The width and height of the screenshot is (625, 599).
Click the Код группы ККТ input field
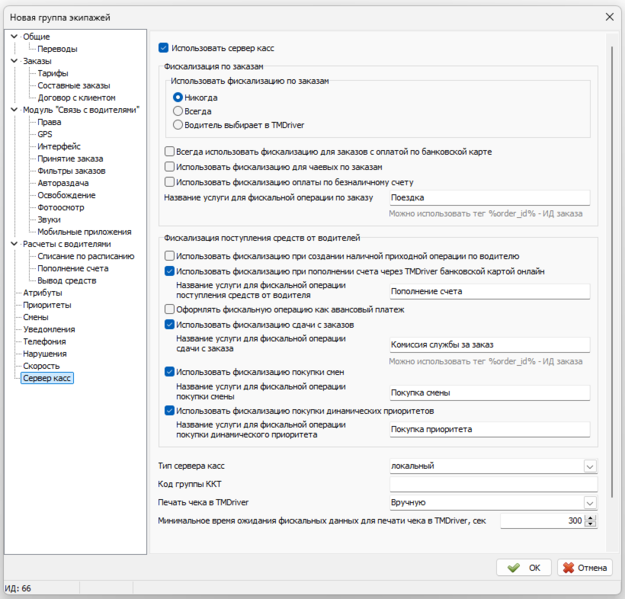pyautogui.click(x=493, y=484)
